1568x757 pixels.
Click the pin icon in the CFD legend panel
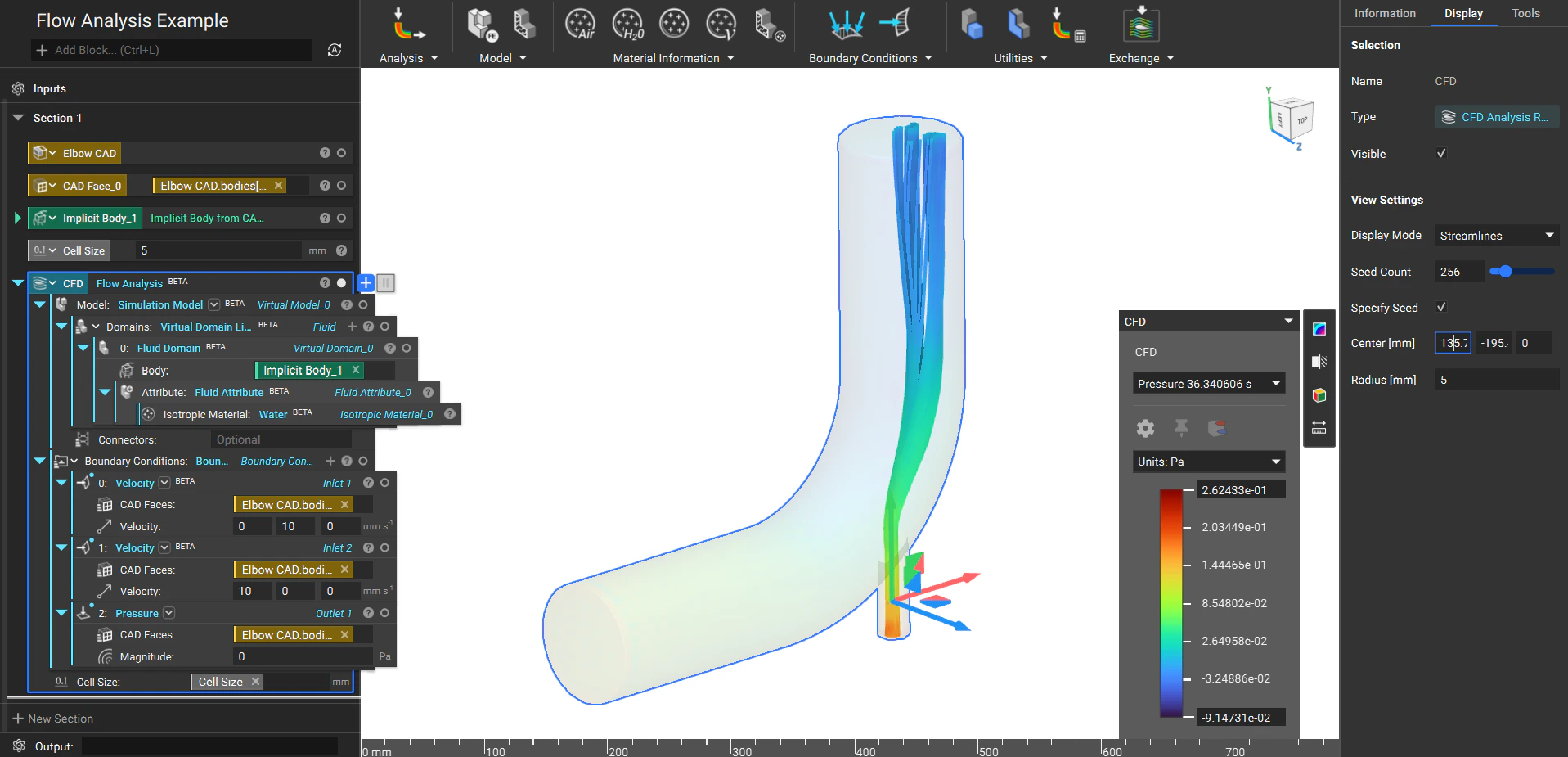1181,428
